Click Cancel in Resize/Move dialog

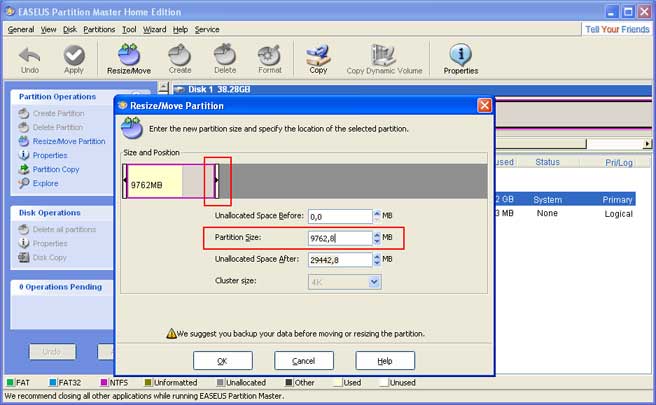304,361
